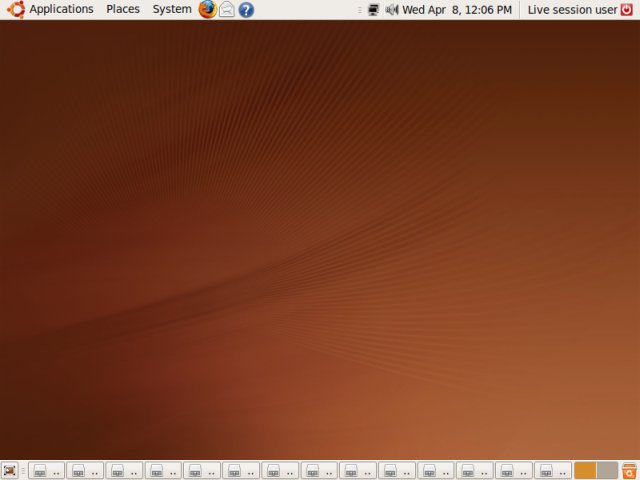Image resolution: width=640 pixels, height=480 pixels.
Task: Select the taskbar window button nearest Show Desktop
Action: point(47,471)
